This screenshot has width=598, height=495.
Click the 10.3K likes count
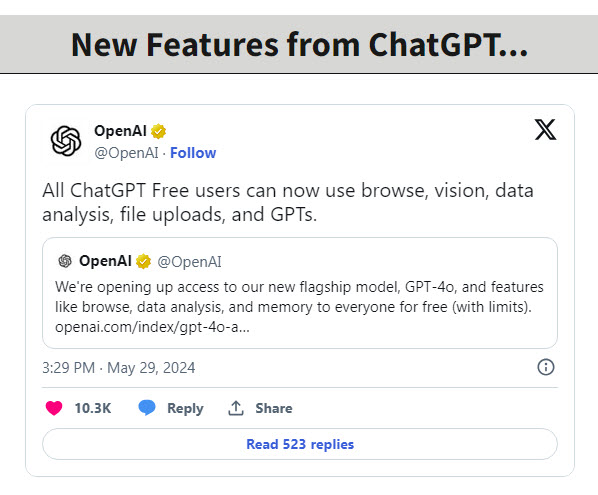[x=93, y=408]
